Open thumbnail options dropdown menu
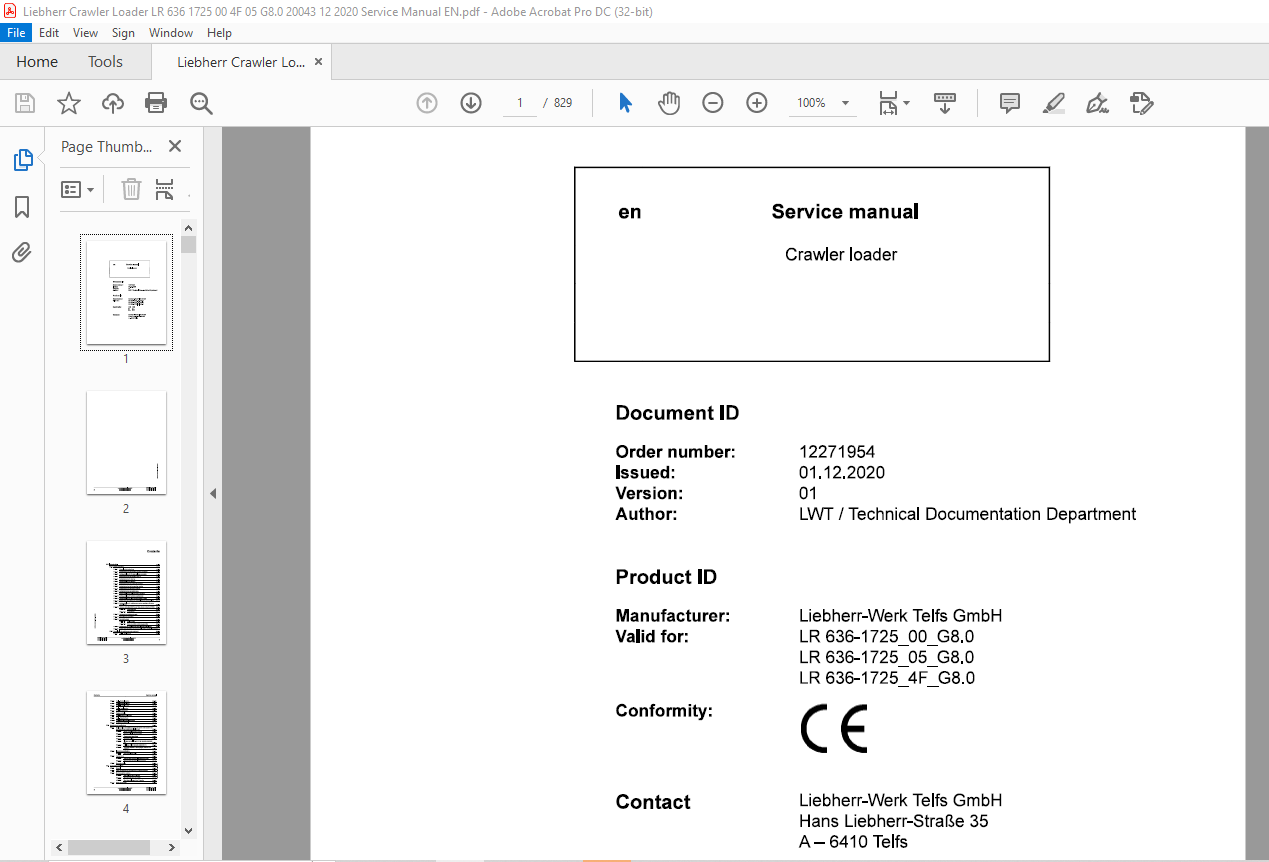The width and height of the screenshot is (1269, 862). pos(78,189)
